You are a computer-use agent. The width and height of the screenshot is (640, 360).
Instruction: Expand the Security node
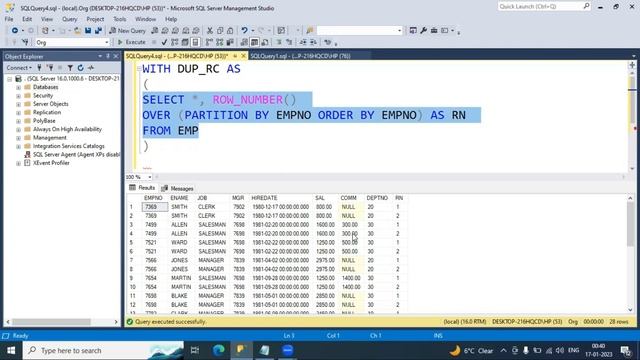pyautogui.click(x=18, y=96)
